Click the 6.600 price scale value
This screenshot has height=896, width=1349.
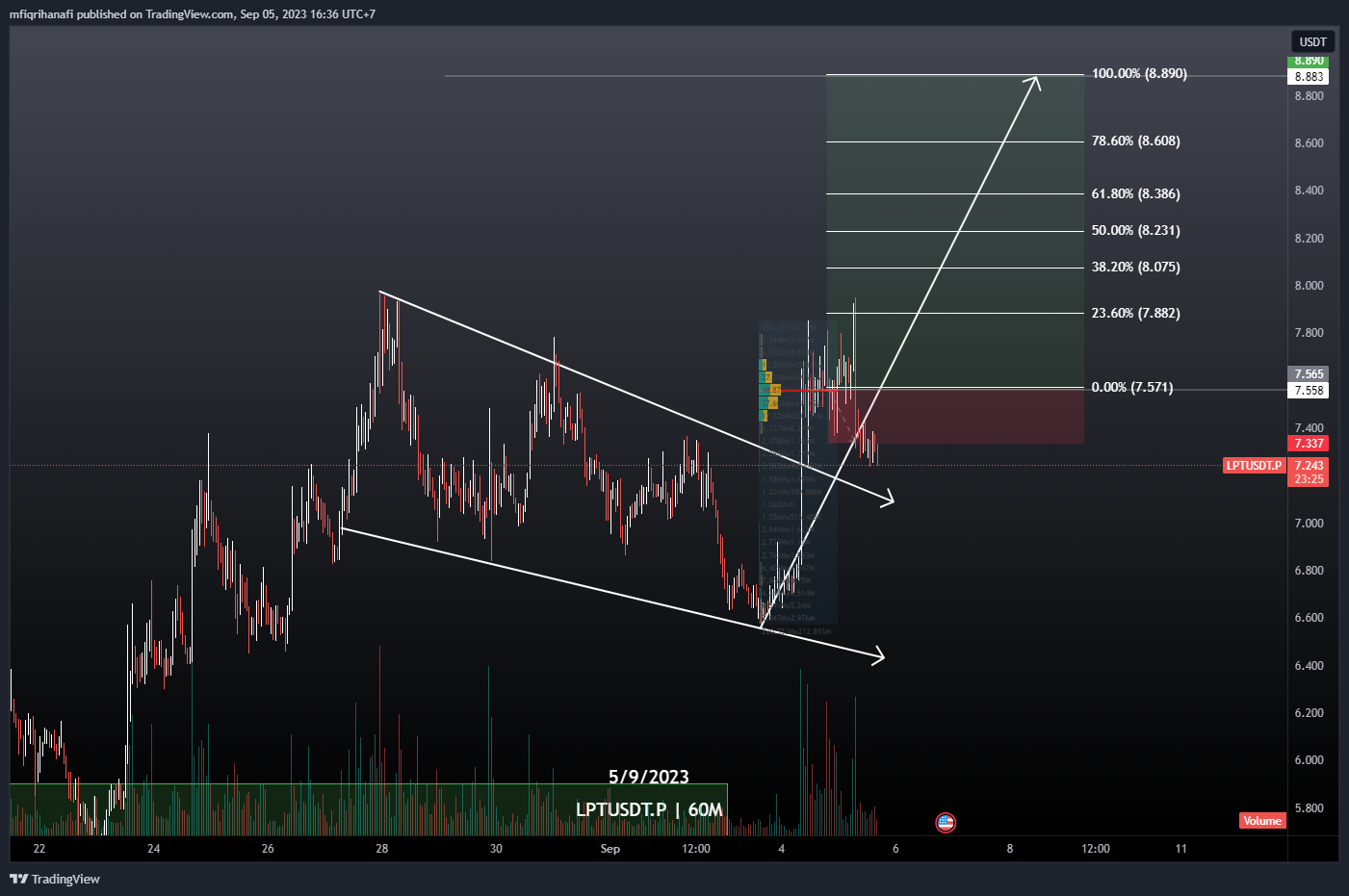pyautogui.click(x=1309, y=618)
